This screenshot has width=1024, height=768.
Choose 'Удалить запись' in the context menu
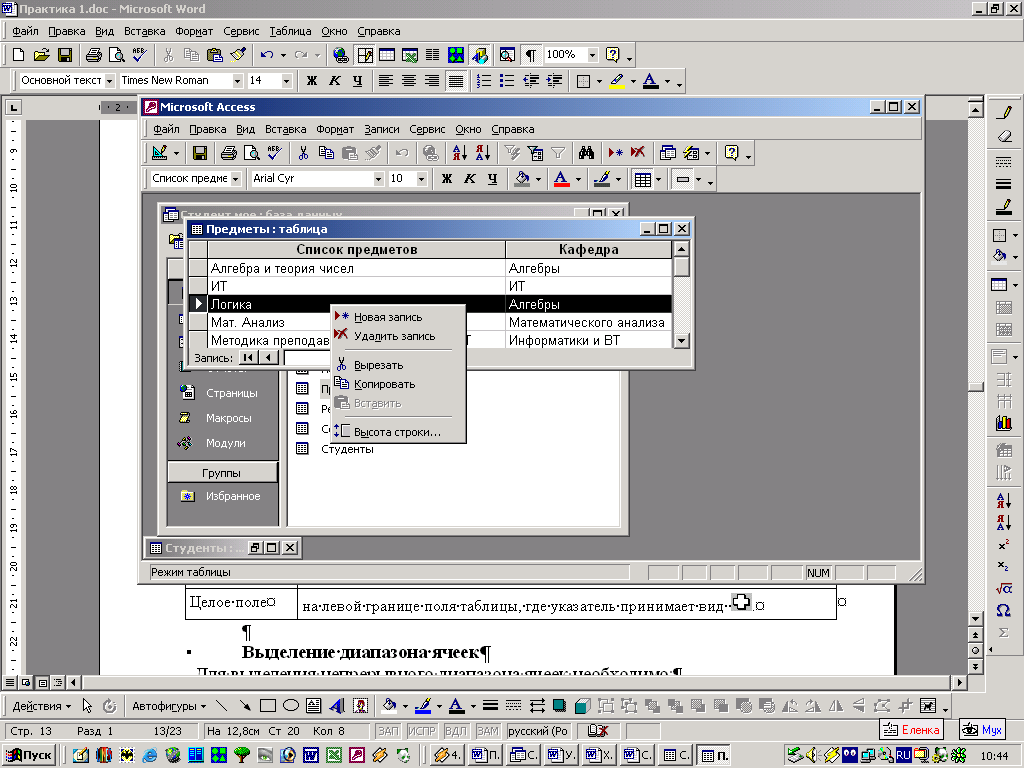[399, 336]
